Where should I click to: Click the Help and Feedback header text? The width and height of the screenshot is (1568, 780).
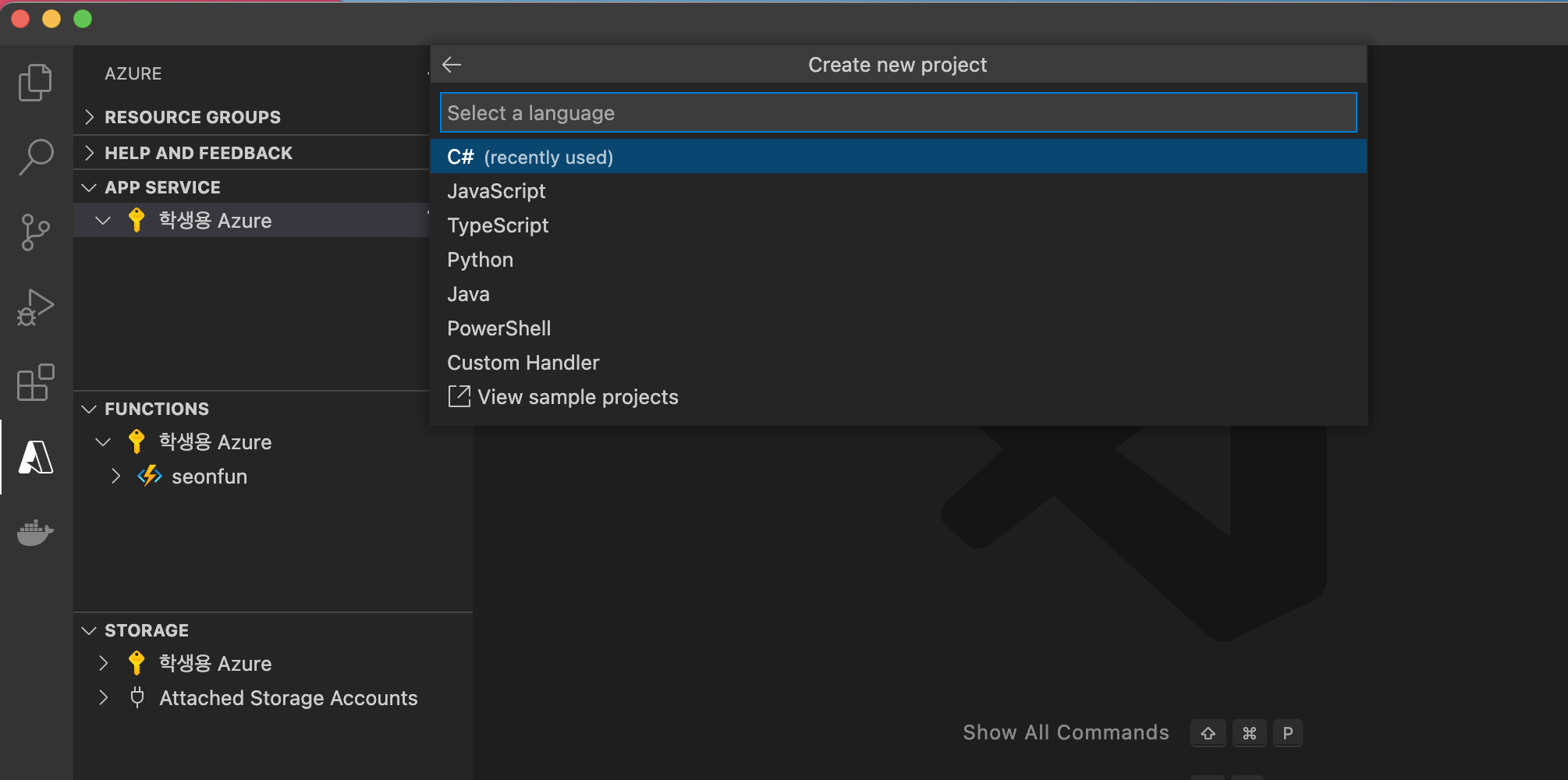(199, 153)
